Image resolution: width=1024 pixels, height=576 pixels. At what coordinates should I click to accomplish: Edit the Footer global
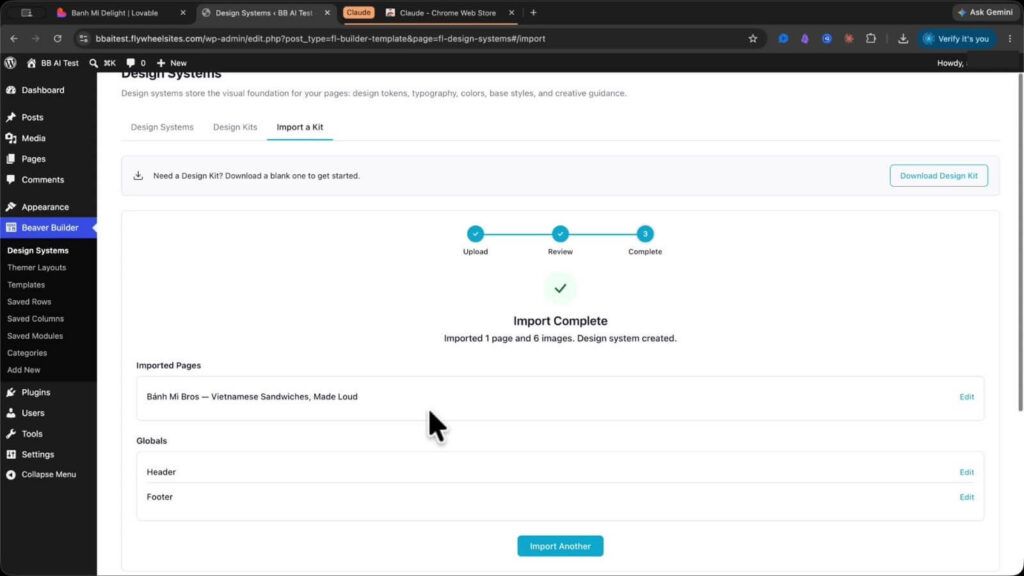pyautogui.click(x=967, y=497)
